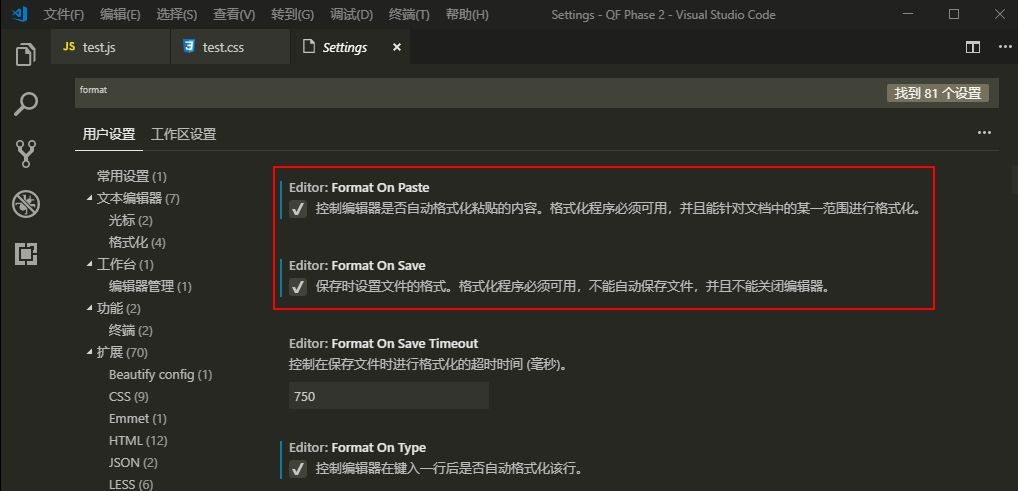The height and width of the screenshot is (491, 1018).
Task: Open the 文件(F) menu
Action: (x=64, y=14)
